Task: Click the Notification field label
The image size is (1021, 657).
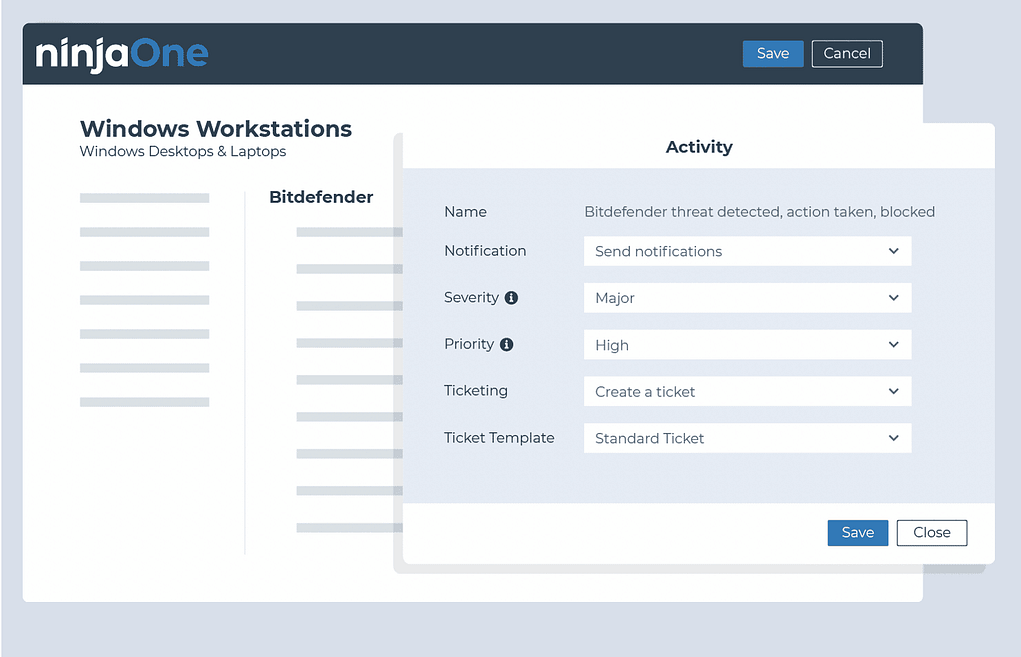Action: 485,251
